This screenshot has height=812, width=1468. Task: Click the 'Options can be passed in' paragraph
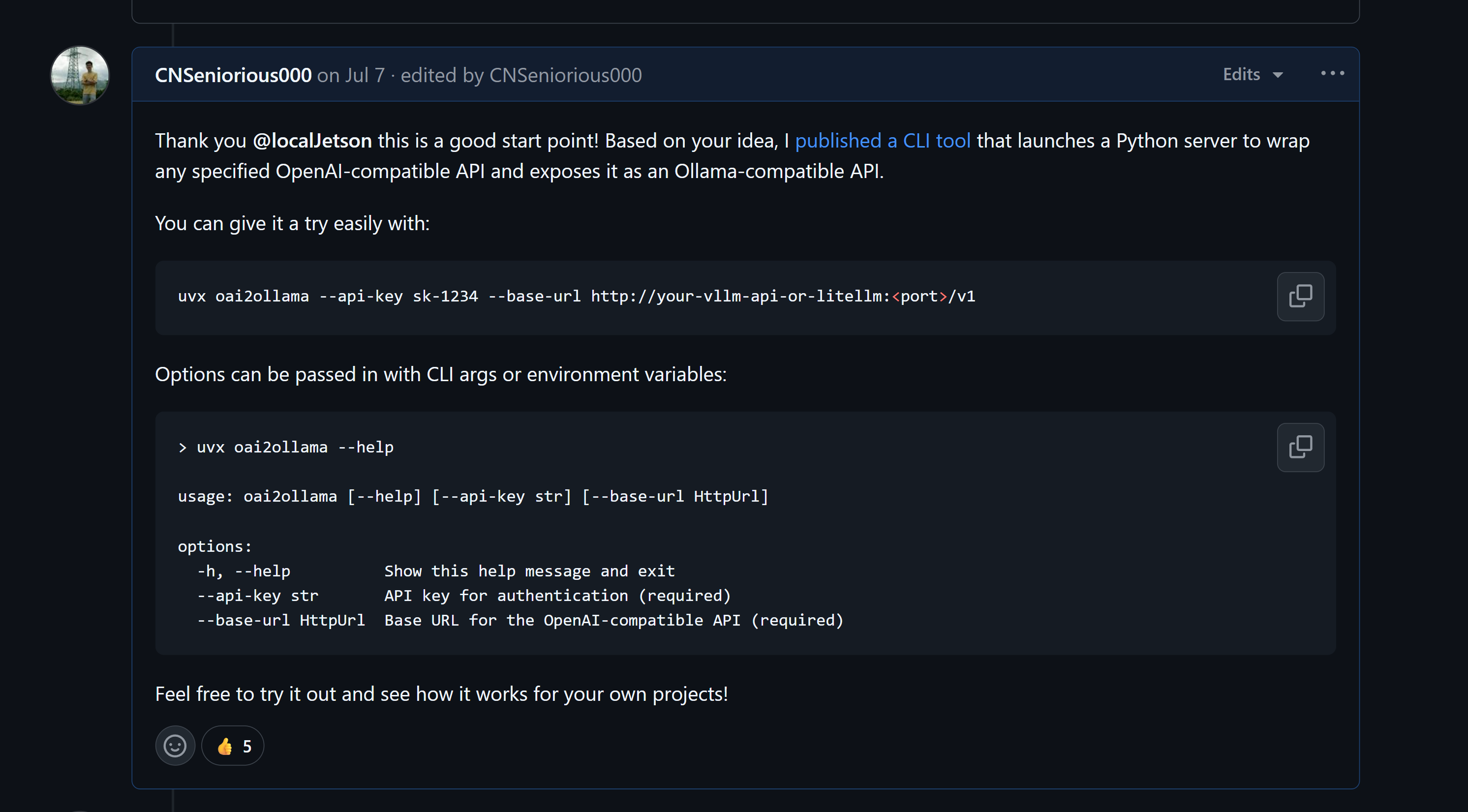pyautogui.click(x=440, y=374)
